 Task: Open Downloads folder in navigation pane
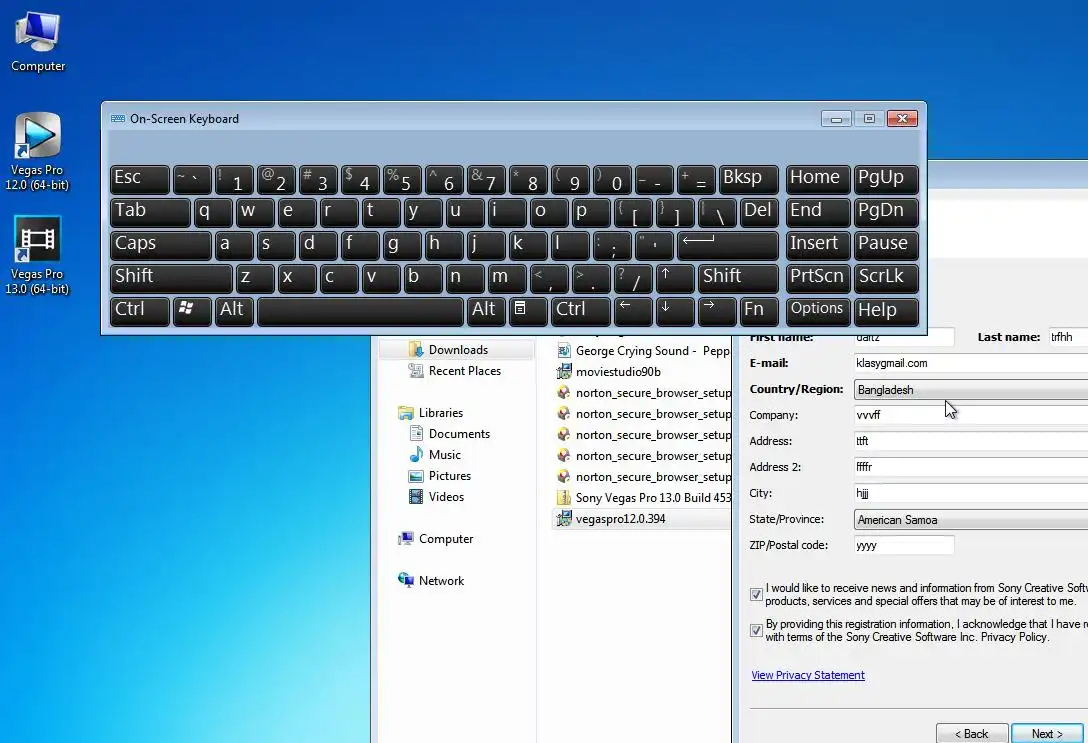[x=458, y=350]
